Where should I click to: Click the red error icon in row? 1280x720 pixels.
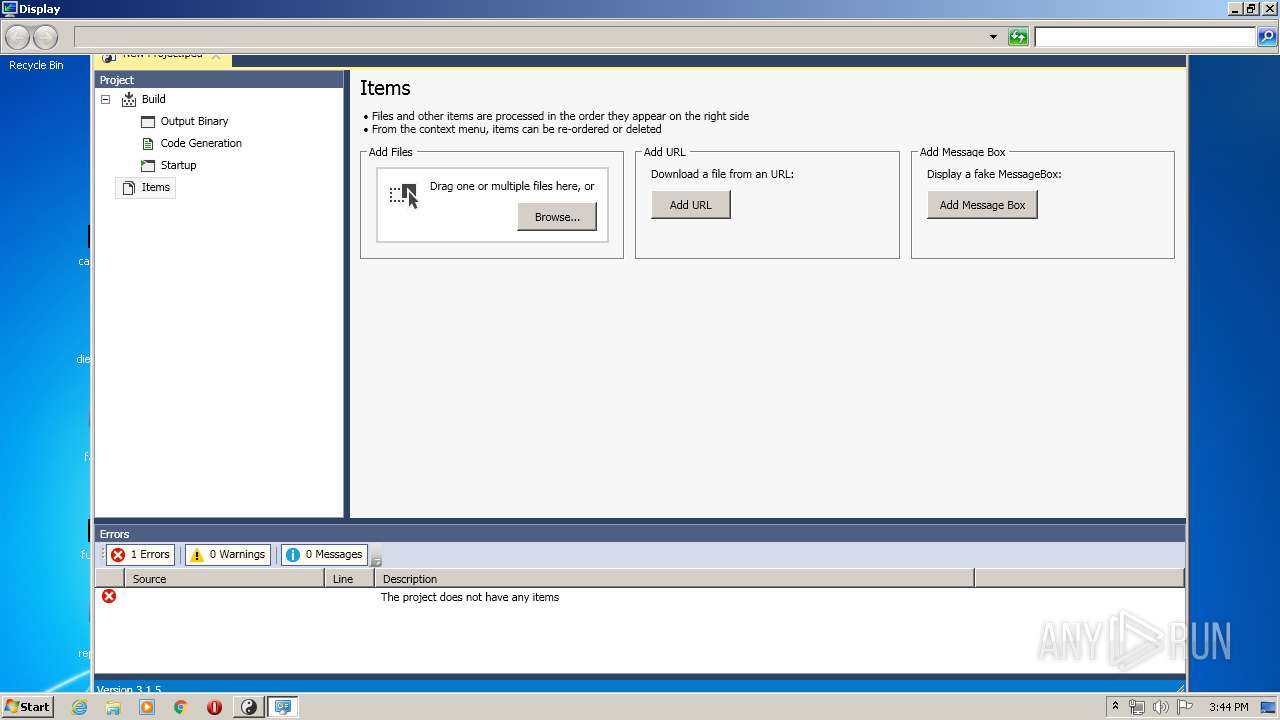pyautogui.click(x=109, y=596)
